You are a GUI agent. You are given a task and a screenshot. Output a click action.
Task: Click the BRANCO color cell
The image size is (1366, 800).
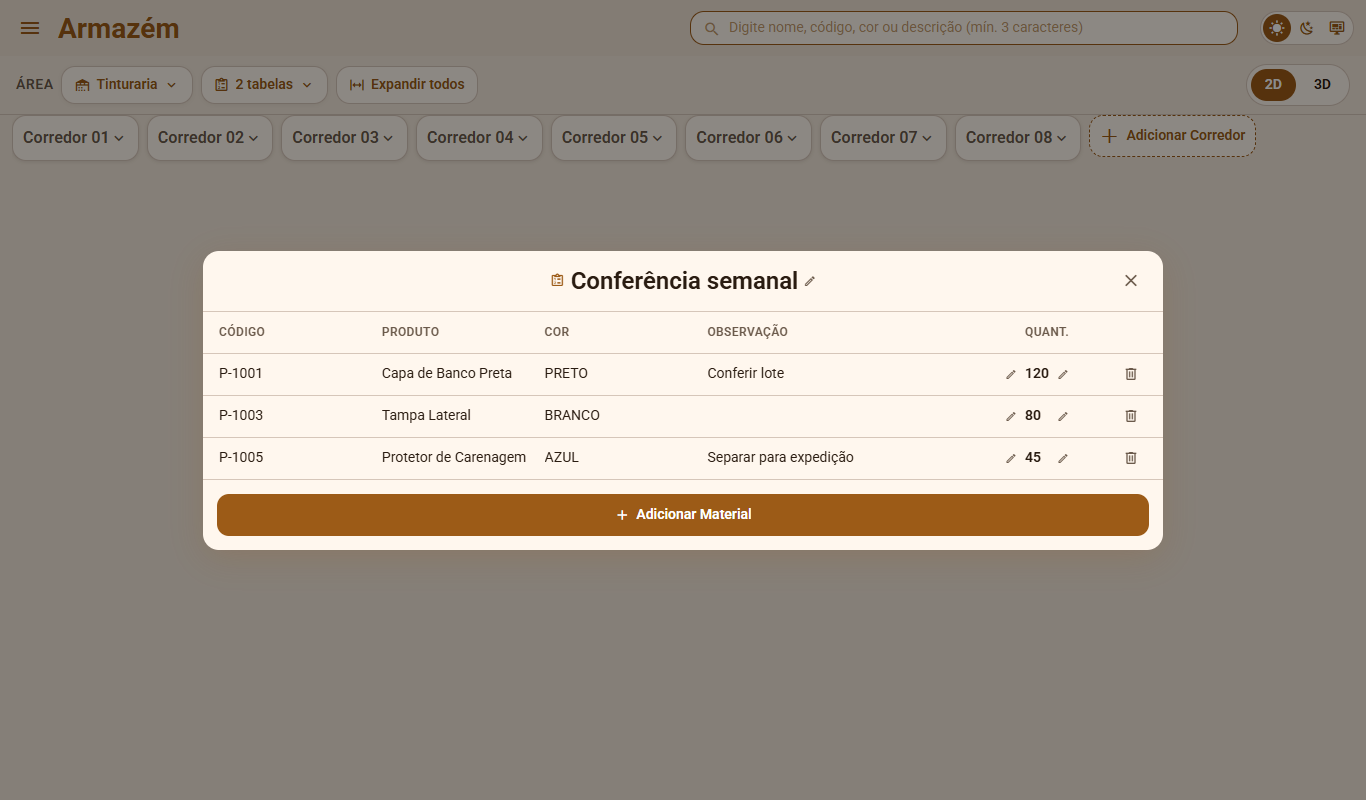(572, 416)
